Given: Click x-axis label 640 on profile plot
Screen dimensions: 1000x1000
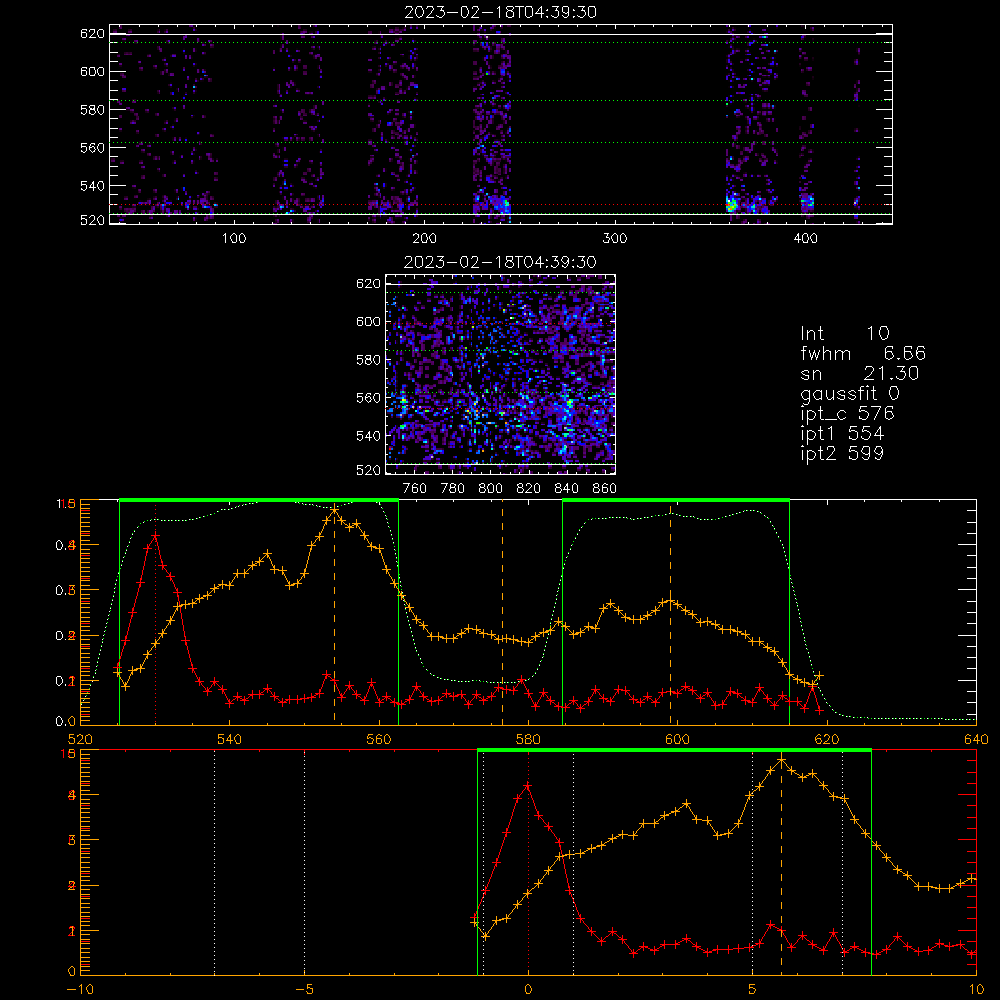Looking at the screenshot, I should coord(976,739).
